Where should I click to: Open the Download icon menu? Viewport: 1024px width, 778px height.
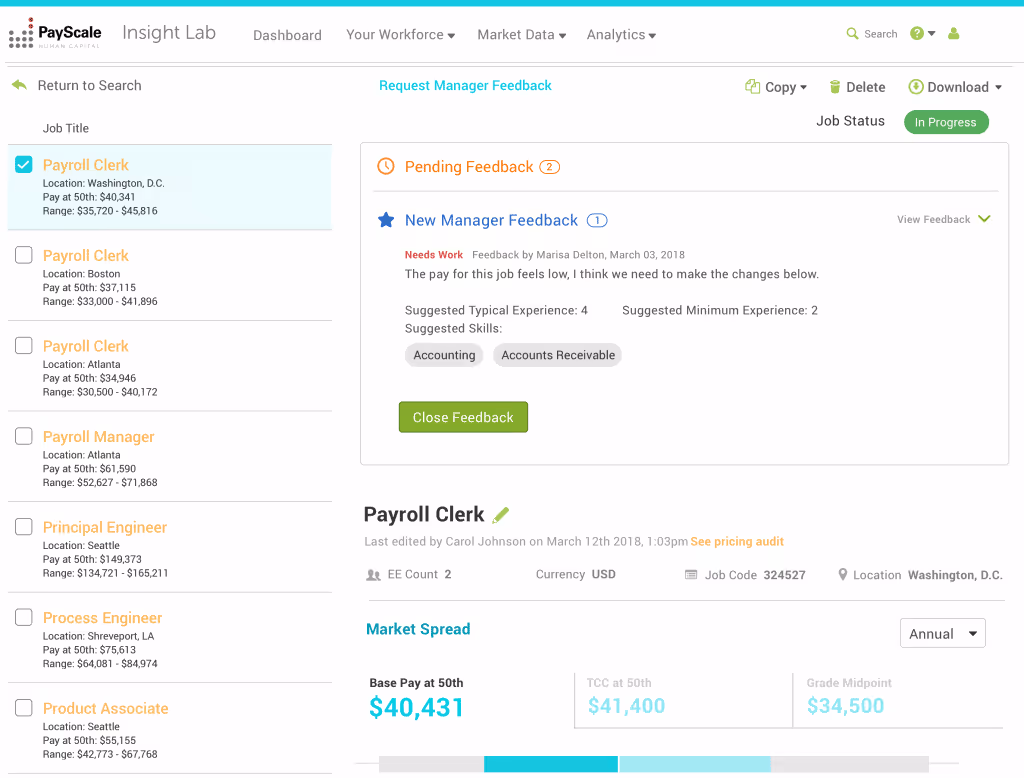[914, 86]
